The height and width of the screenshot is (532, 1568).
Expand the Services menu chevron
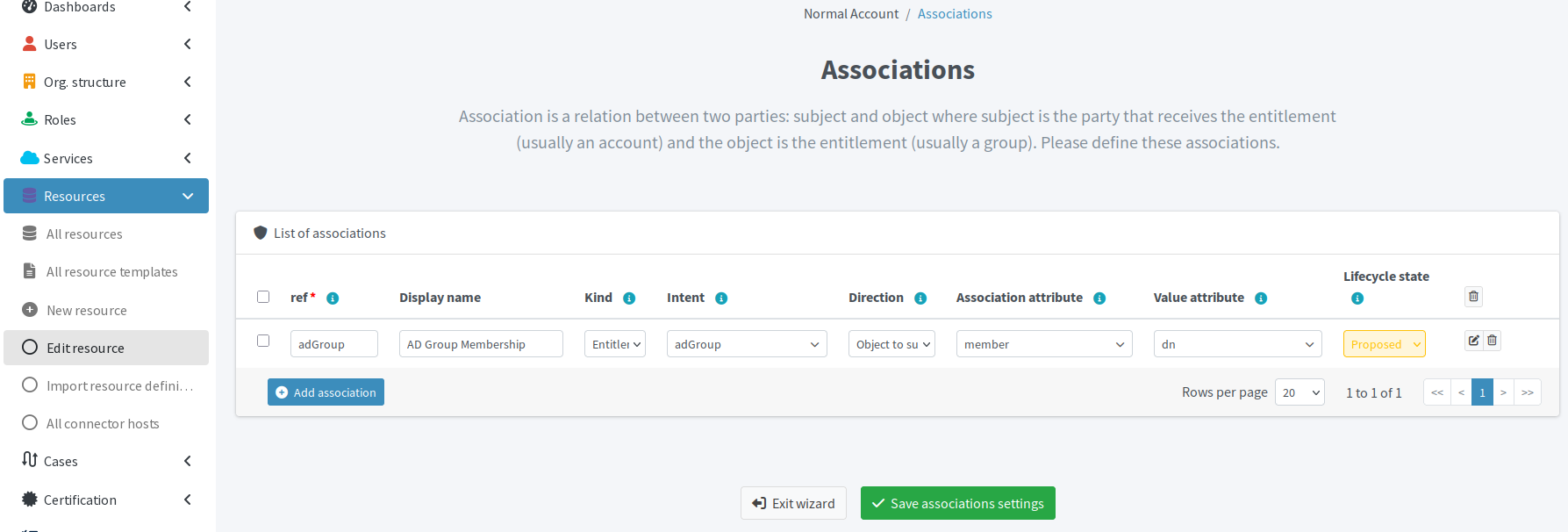(188, 158)
